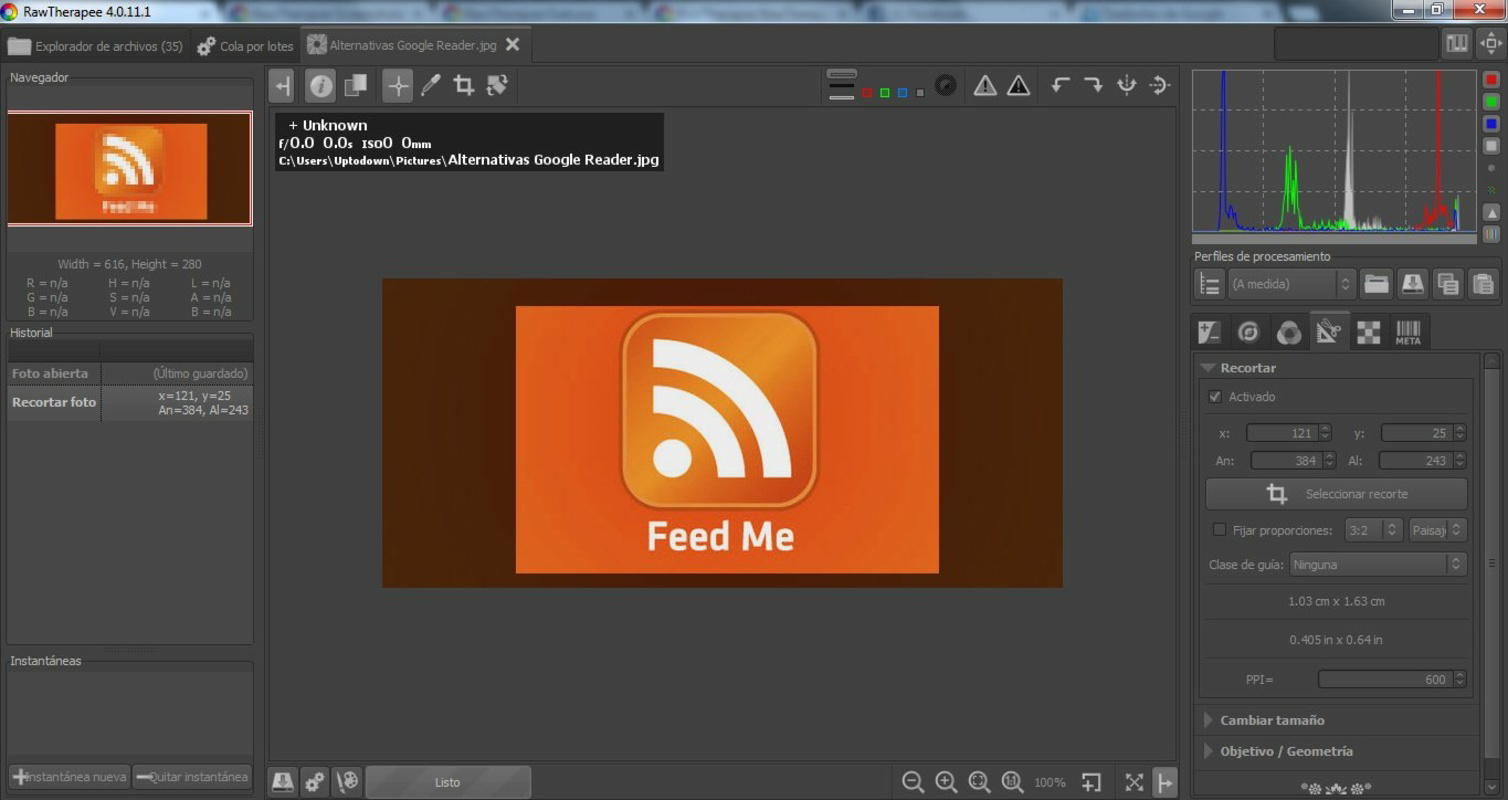Pick white balance with the eyedropper tool
Image resolution: width=1508 pixels, height=800 pixels.
(429, 85)
